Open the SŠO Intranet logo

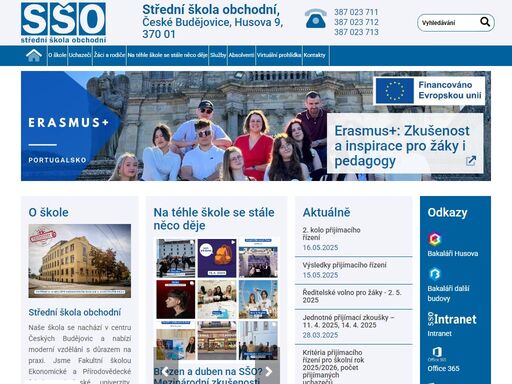pos(452,319)
